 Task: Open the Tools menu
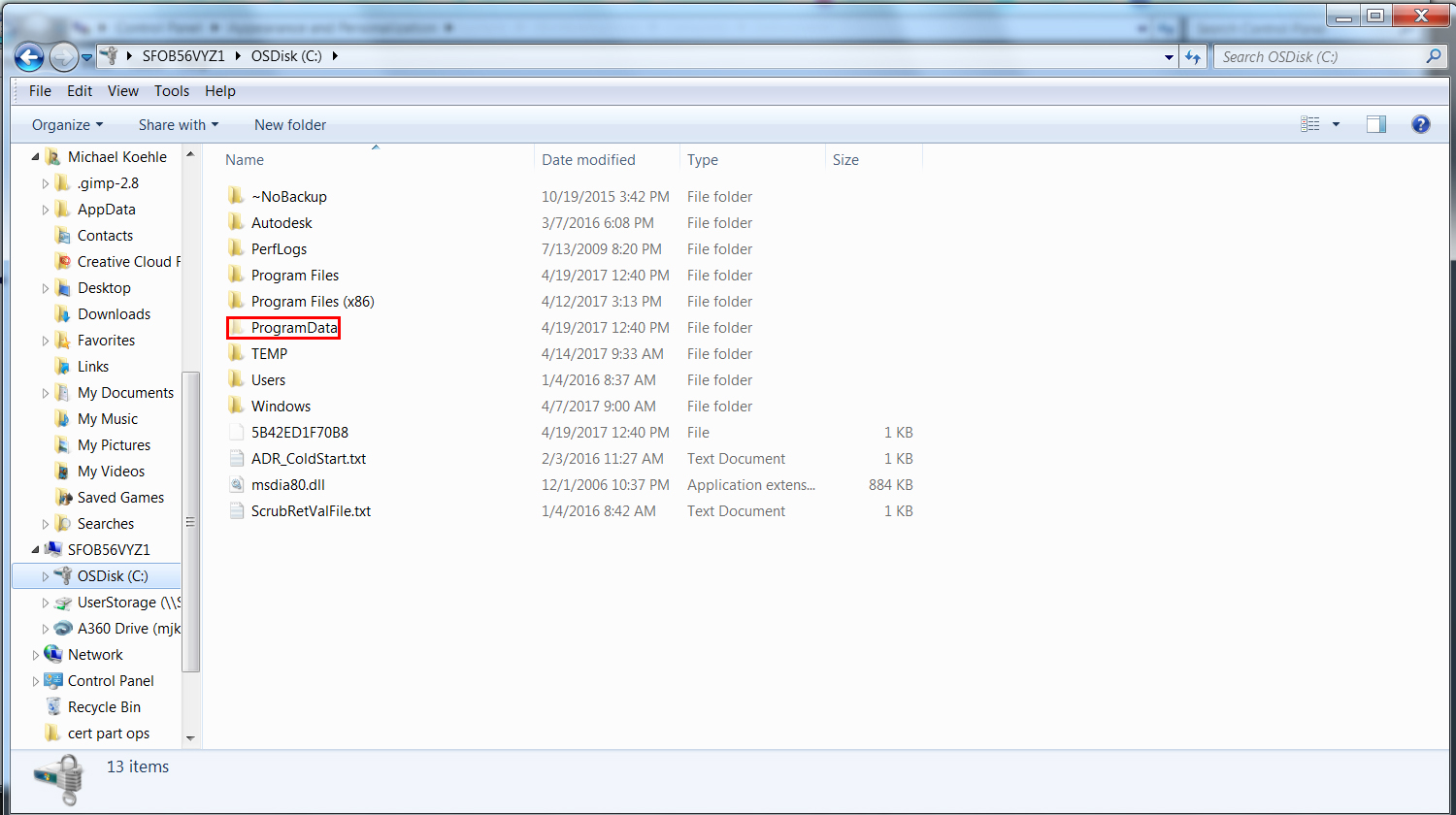pos(172,91)
